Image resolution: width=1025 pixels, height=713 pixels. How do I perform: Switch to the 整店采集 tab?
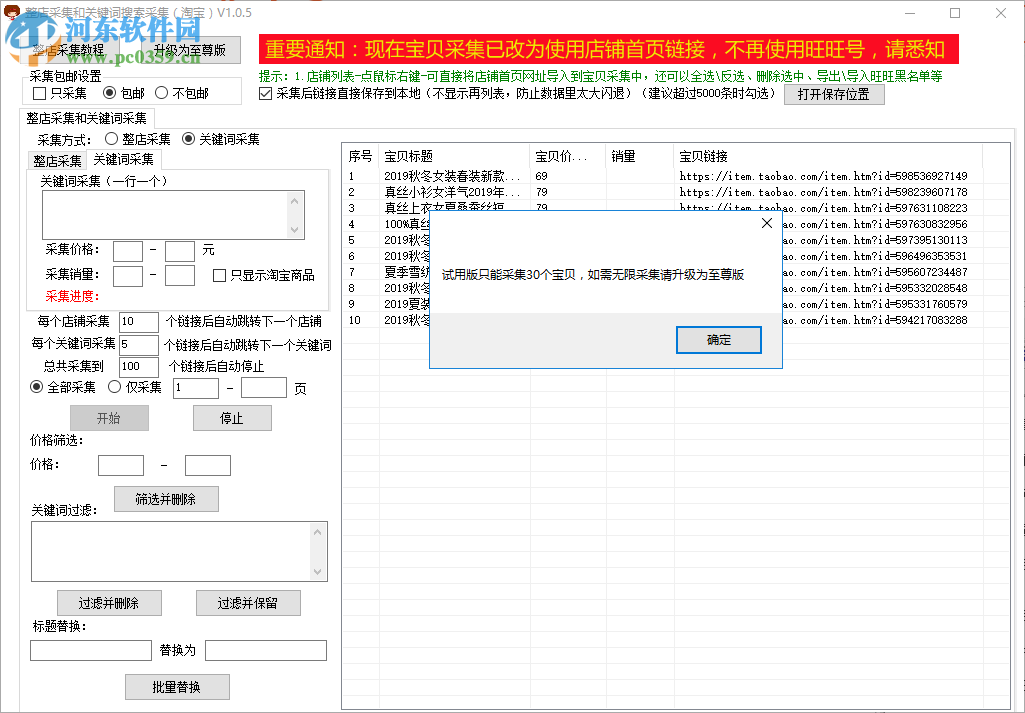tap(57, 159)
